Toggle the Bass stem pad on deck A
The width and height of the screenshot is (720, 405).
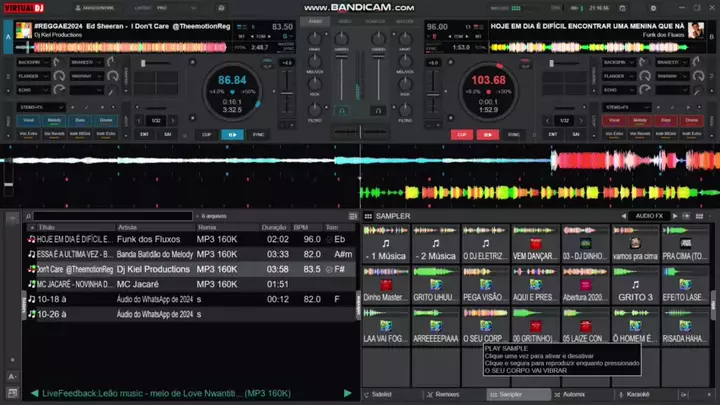(x=80, y=120)
